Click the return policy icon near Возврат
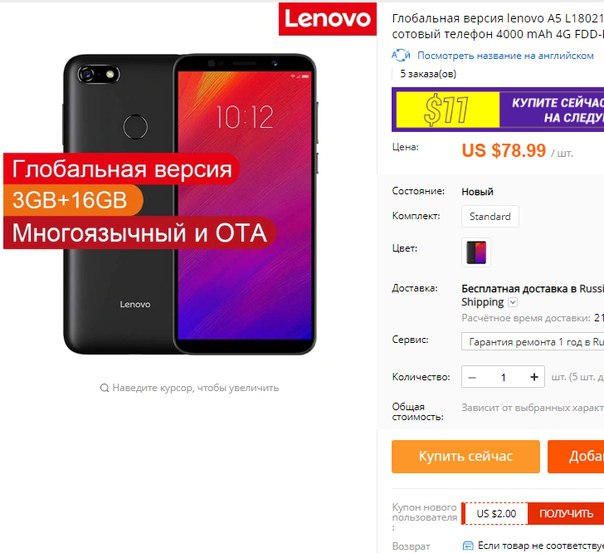This screenshot has width=604, height=553. tap(468, 545)
